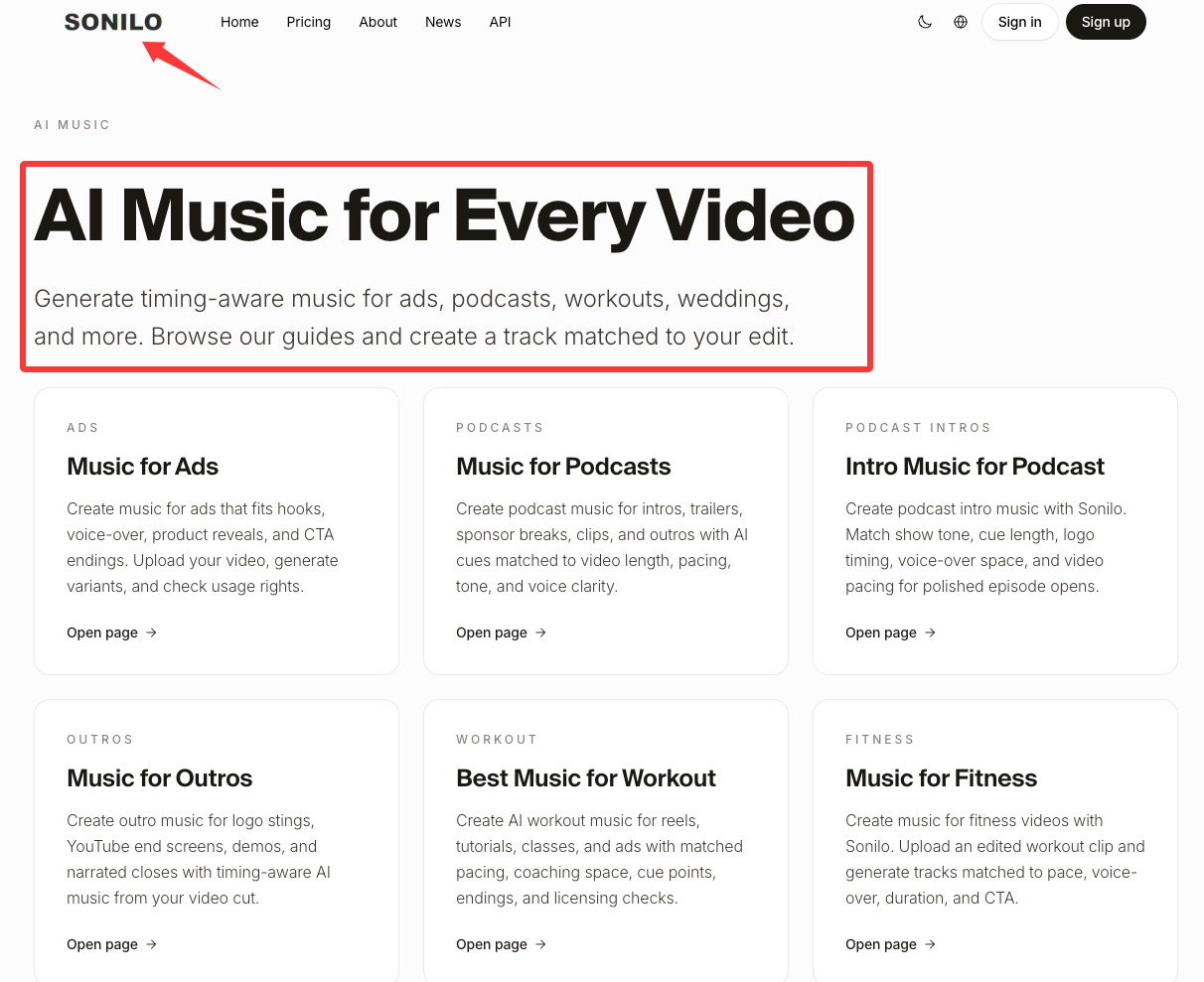Open the API nav item
Viewport: 1204px width, 982px height.
[501, 22]
